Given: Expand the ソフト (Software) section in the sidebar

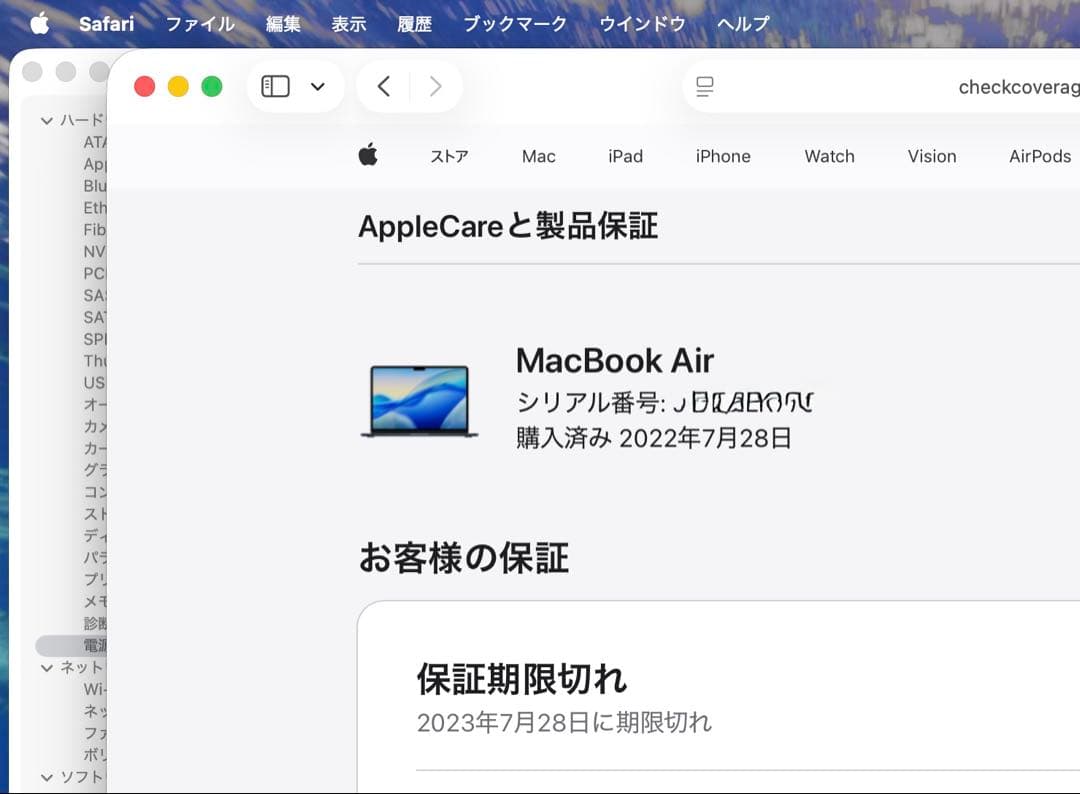Looking at the screenshot, I should [47, 777].
